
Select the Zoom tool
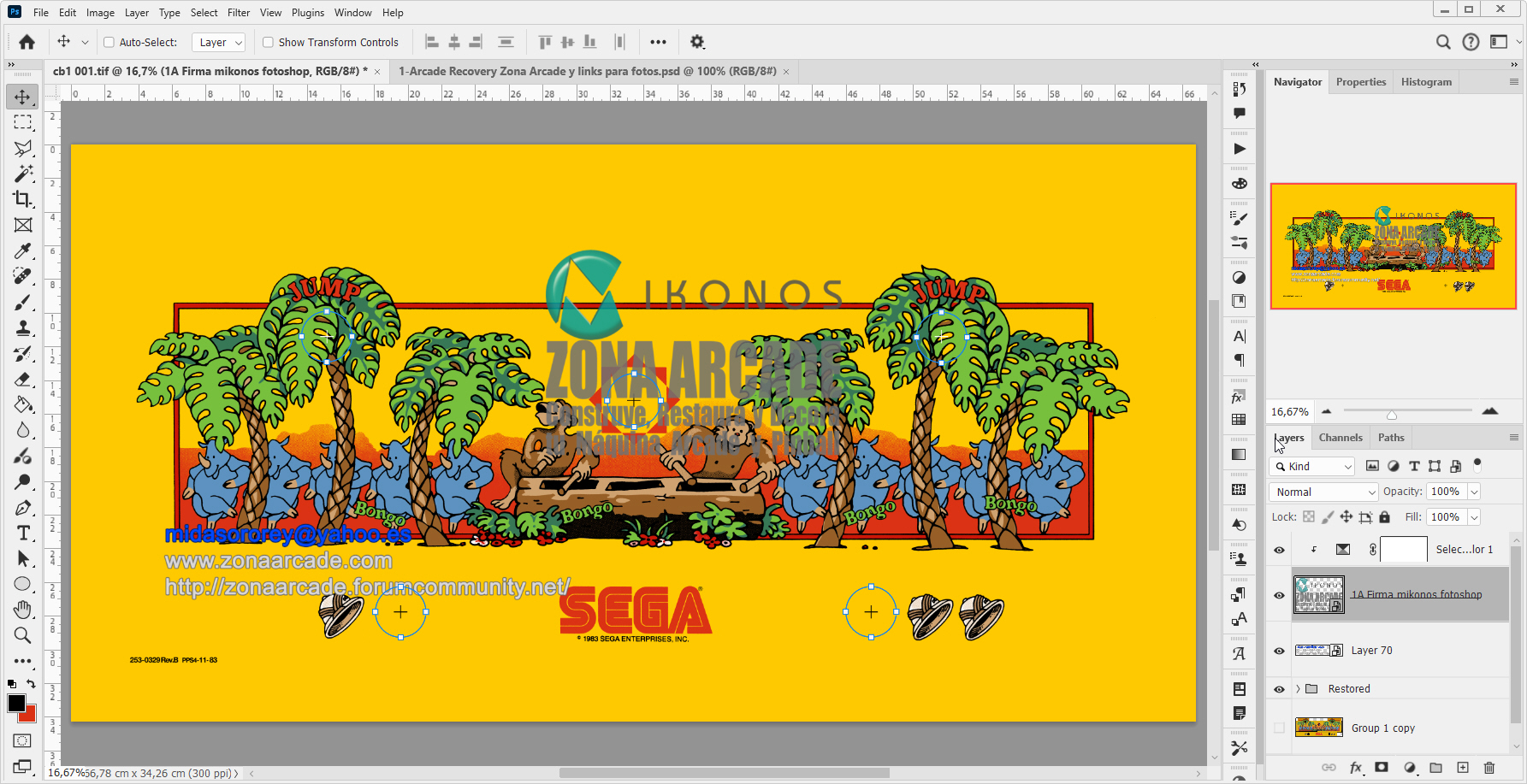[23, 635]
